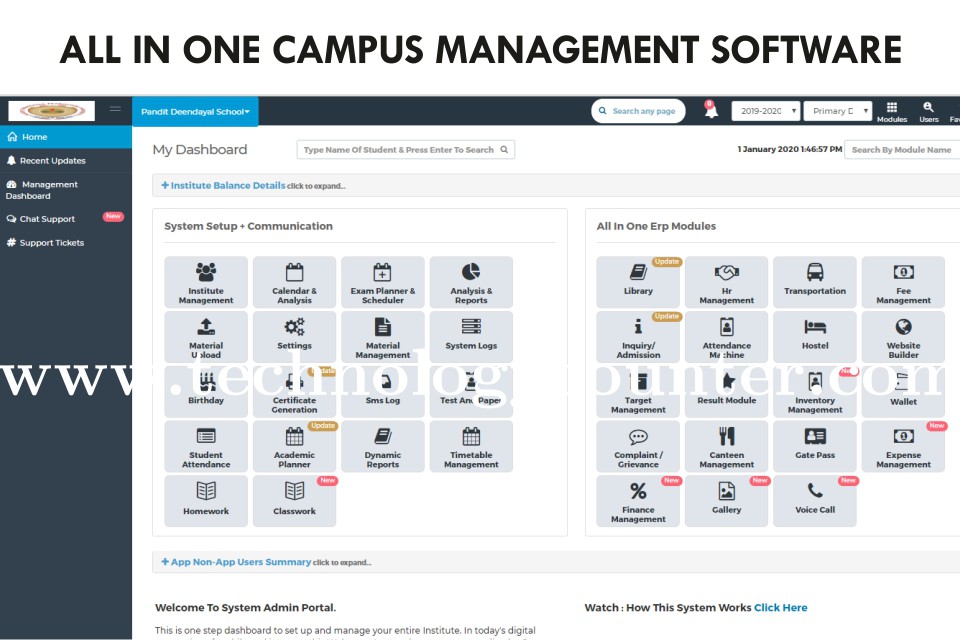This screenshot has height=640, width=960.
Task: Follow the Click Here video link
Action: [781, 608]
